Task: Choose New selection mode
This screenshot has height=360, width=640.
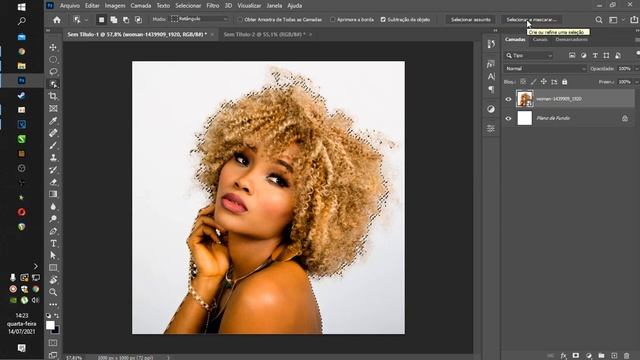Action: (102, 20)
